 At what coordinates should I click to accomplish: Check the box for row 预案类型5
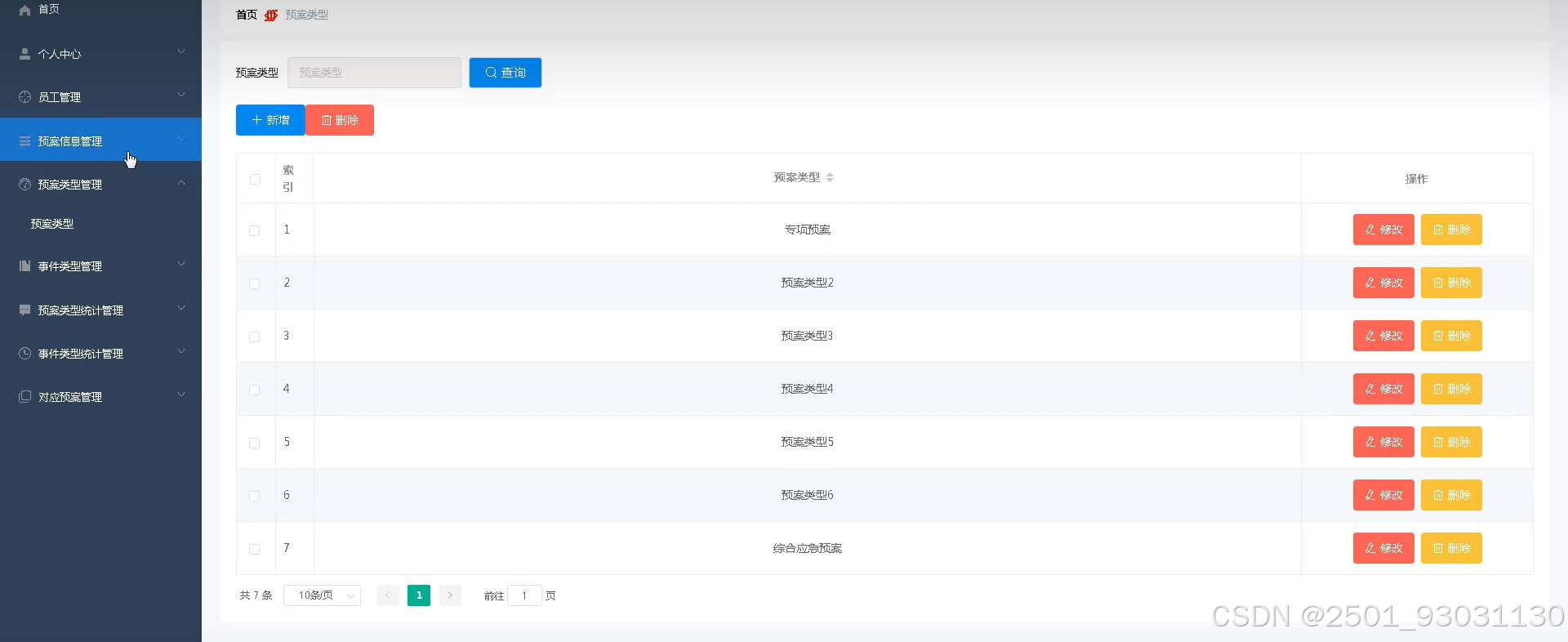pos(255,443)
